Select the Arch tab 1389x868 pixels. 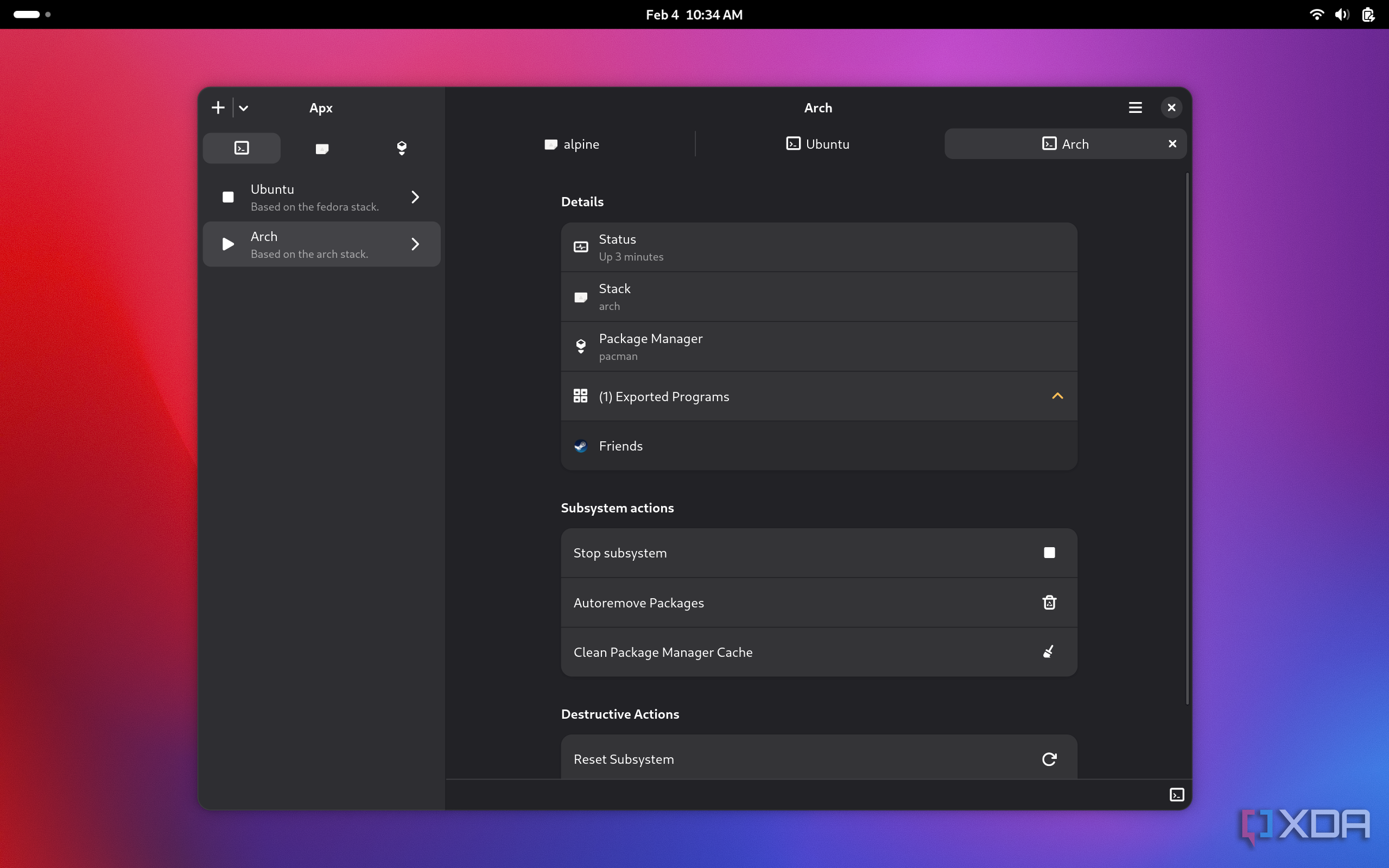(x=1065, y=144)
